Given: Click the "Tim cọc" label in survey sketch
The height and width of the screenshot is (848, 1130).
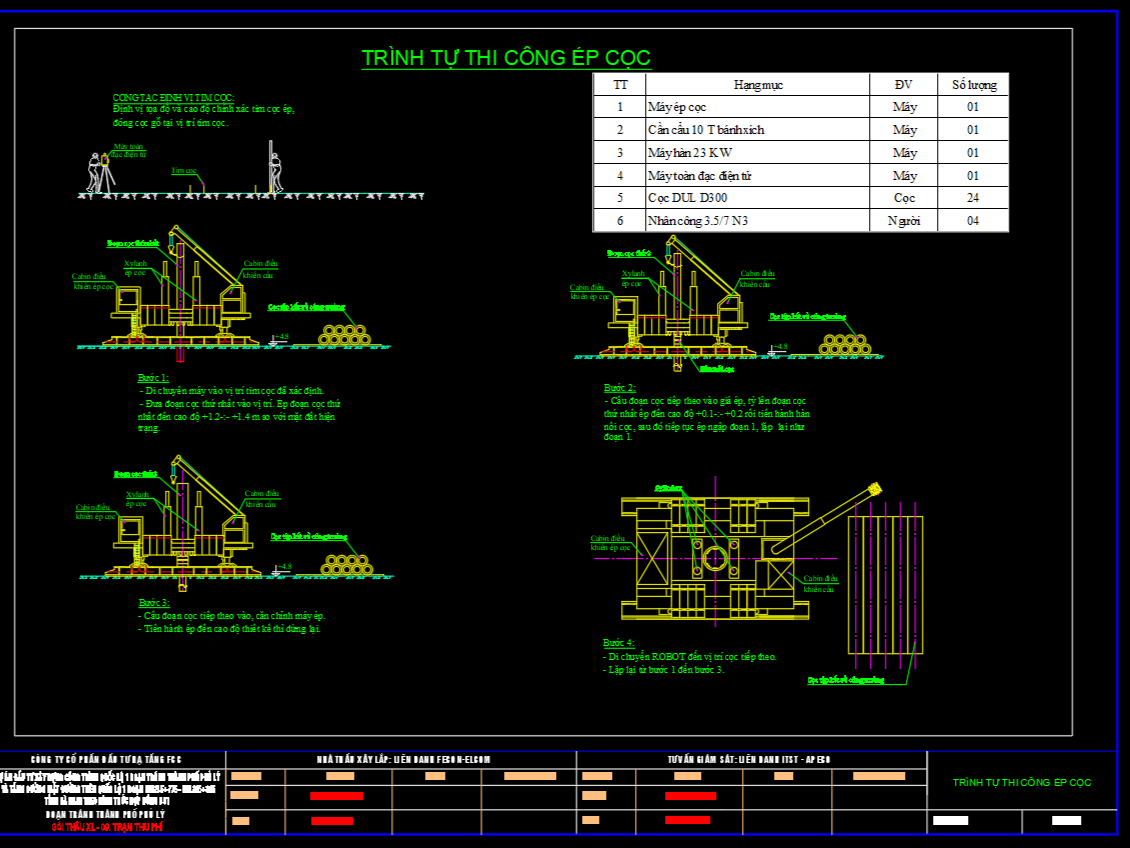Looking at the screenshot, I should (184, 171).
